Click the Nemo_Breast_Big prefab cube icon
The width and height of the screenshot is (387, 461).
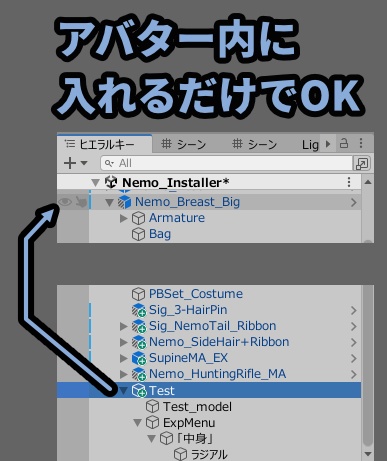[x=125, y=202]
